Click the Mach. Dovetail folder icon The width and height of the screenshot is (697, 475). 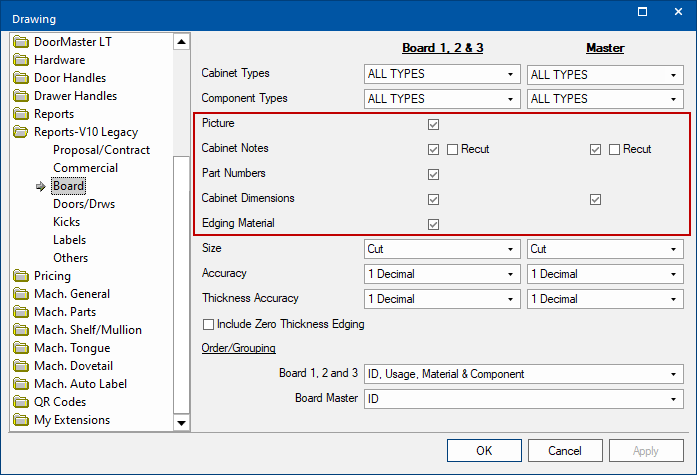(20, 366)
